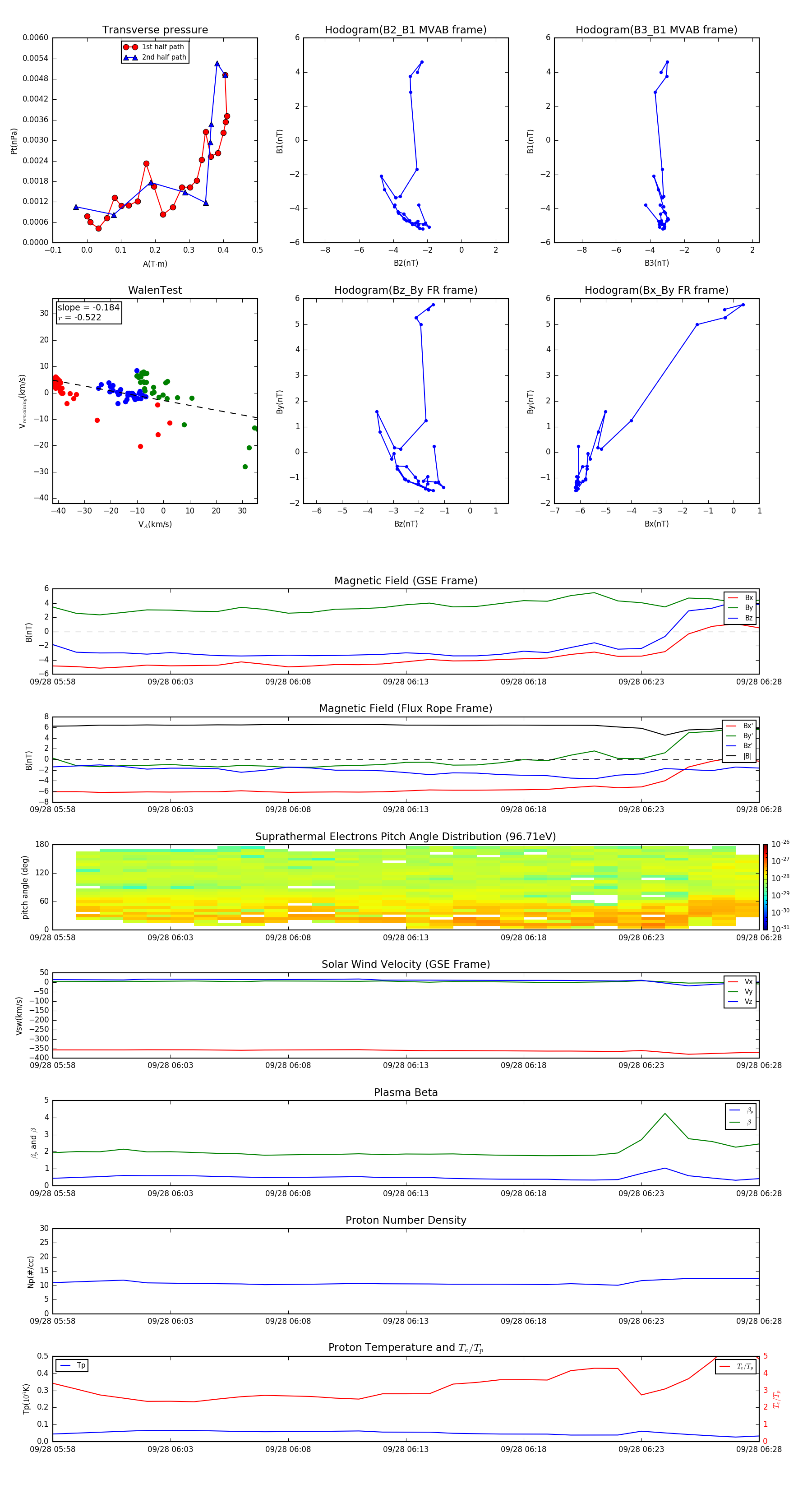Click the 'Hodogram(B2_B1 MVAB frame)' title
Image resolution: width=812 pixels, height=1489 pixels.
(x=406, y=30)
